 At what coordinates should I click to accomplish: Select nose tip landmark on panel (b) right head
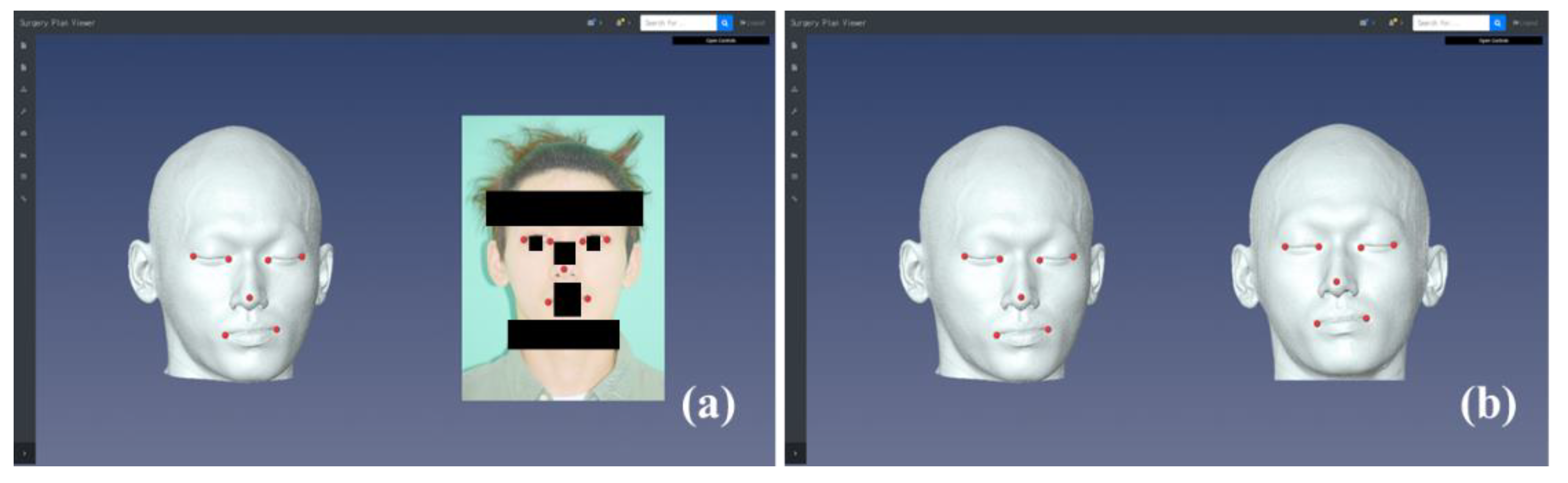pyautogui.click(x=1337, y=282)
